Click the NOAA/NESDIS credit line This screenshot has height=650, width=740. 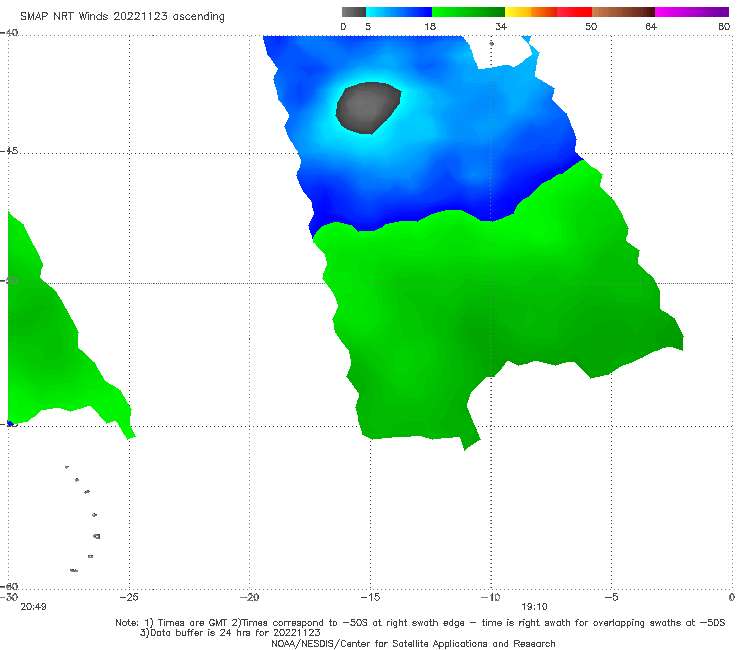413,644
